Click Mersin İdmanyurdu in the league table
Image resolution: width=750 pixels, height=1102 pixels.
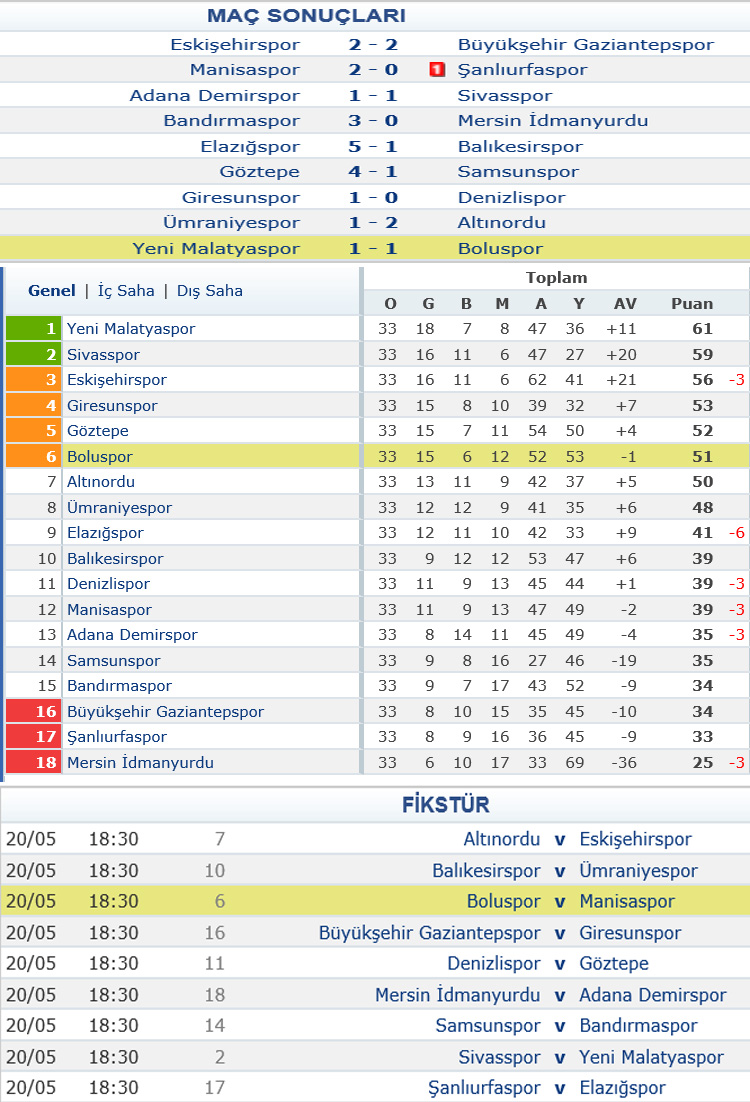(140, 763)
